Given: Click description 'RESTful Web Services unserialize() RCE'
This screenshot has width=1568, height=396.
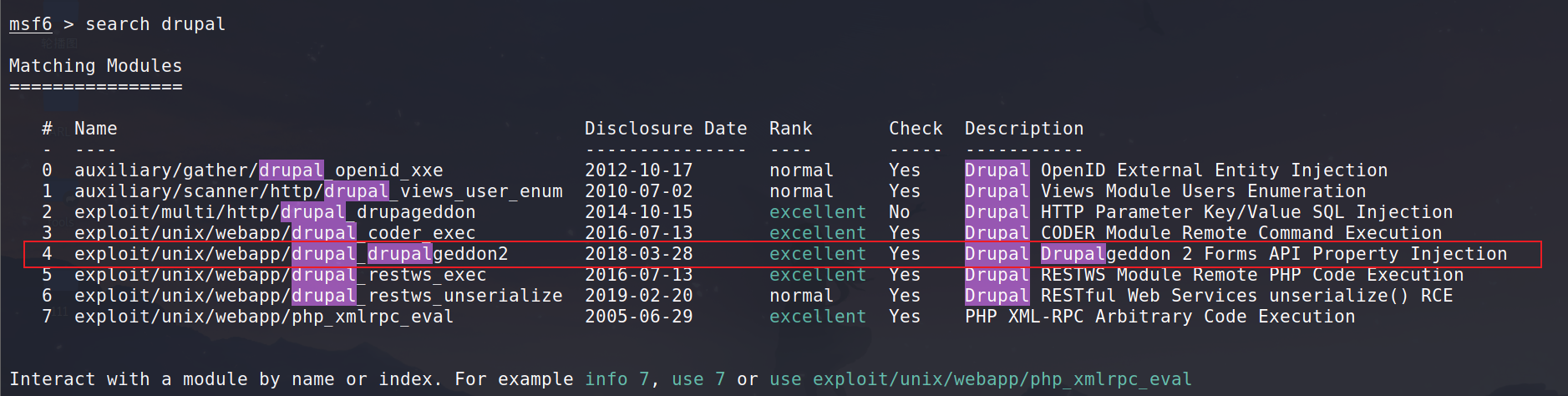Looking at the screenshot, I should click(x=1246, y=296).
